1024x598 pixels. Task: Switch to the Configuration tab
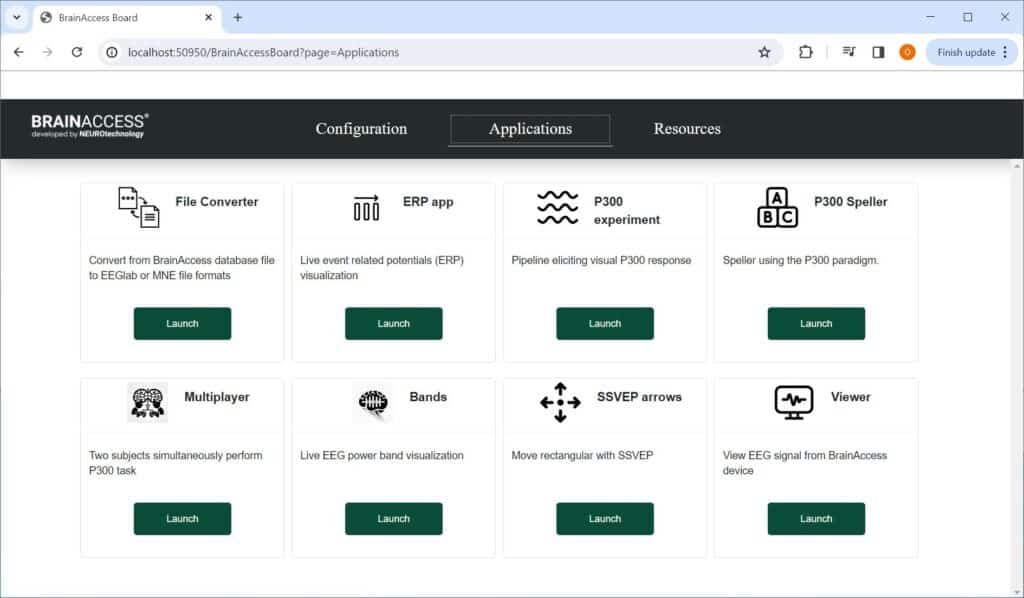click(361, 129)
